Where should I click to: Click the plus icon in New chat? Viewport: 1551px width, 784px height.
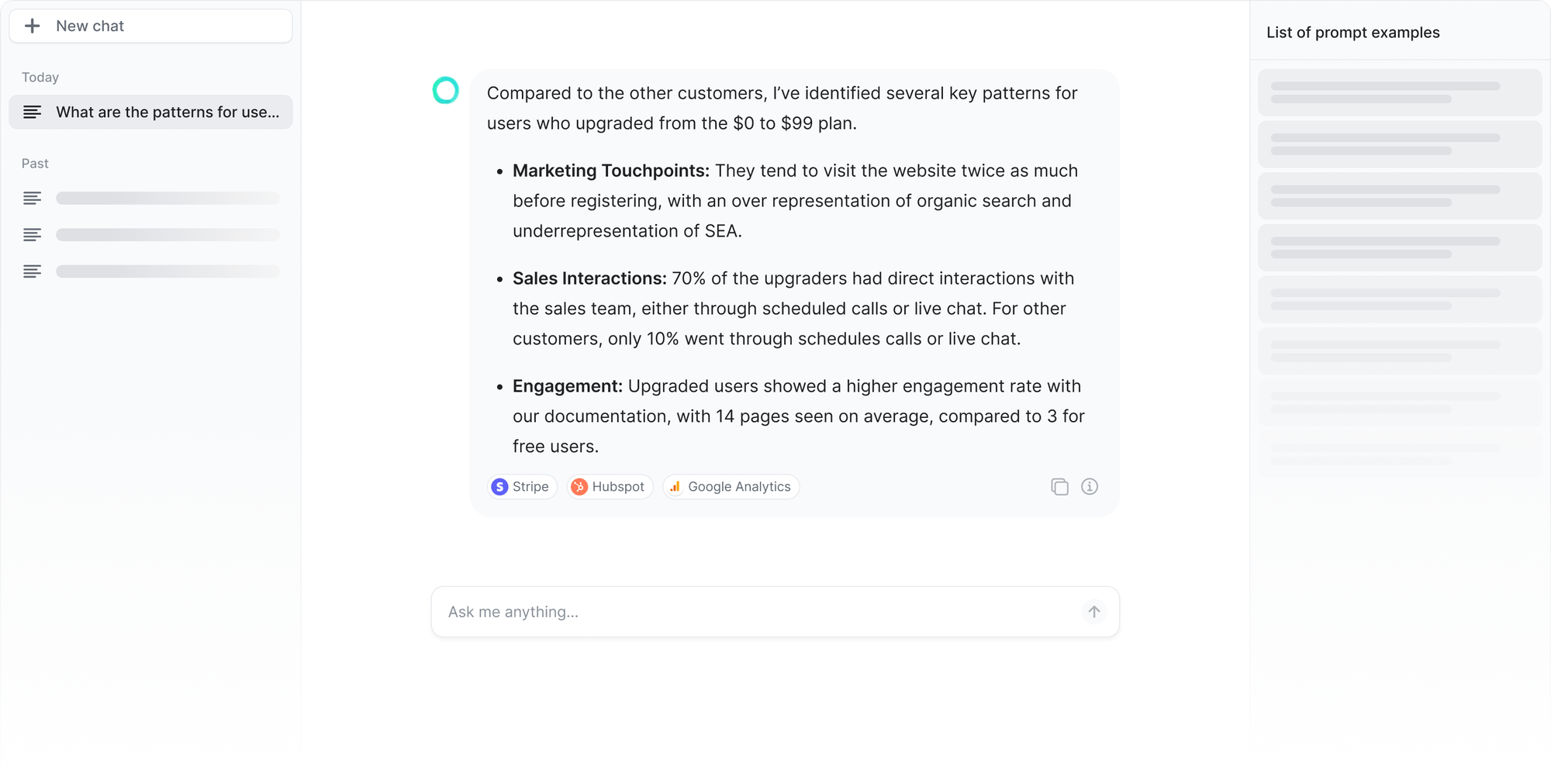(33, 26)
